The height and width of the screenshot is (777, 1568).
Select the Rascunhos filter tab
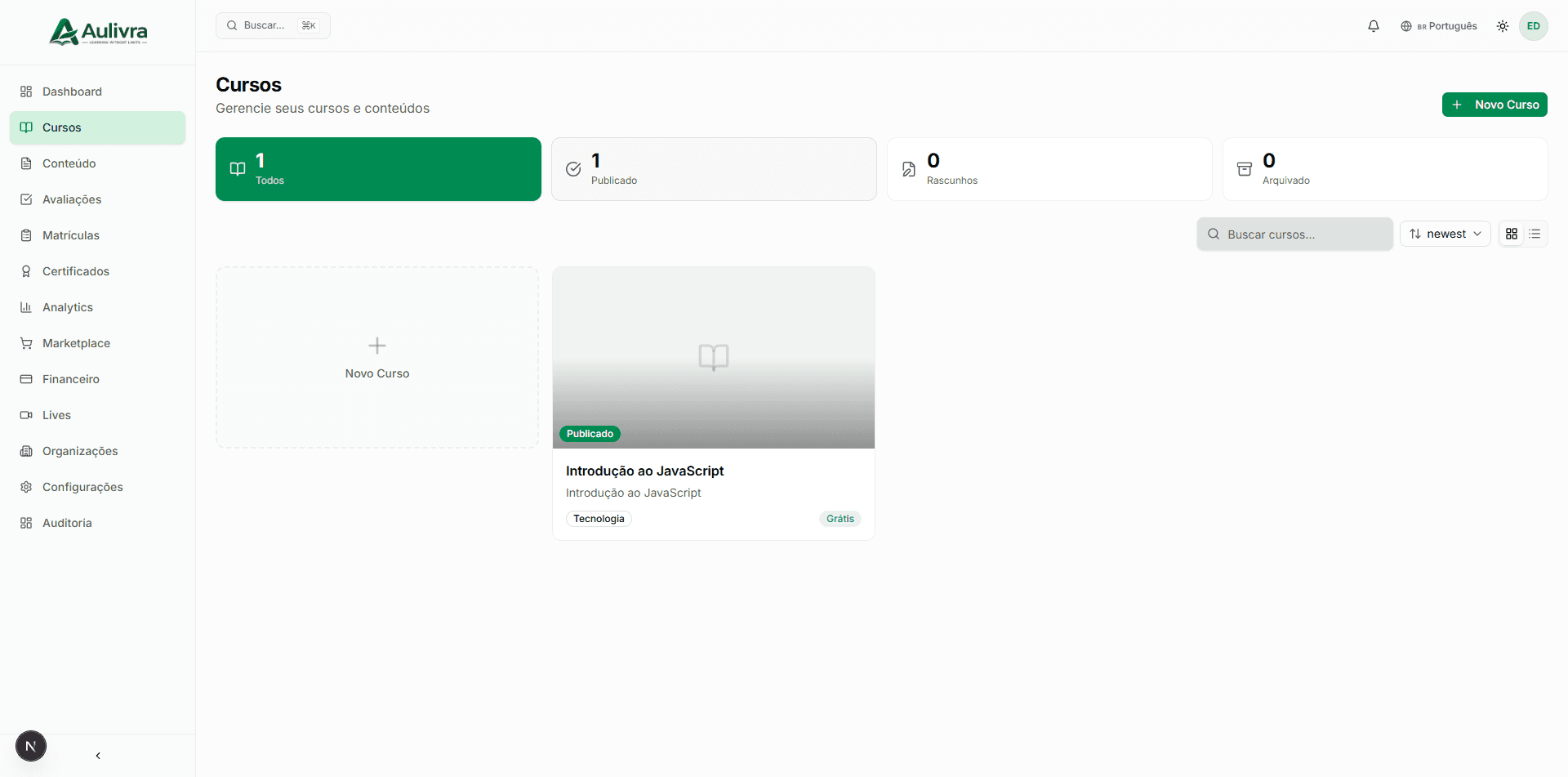point(1049,169)
